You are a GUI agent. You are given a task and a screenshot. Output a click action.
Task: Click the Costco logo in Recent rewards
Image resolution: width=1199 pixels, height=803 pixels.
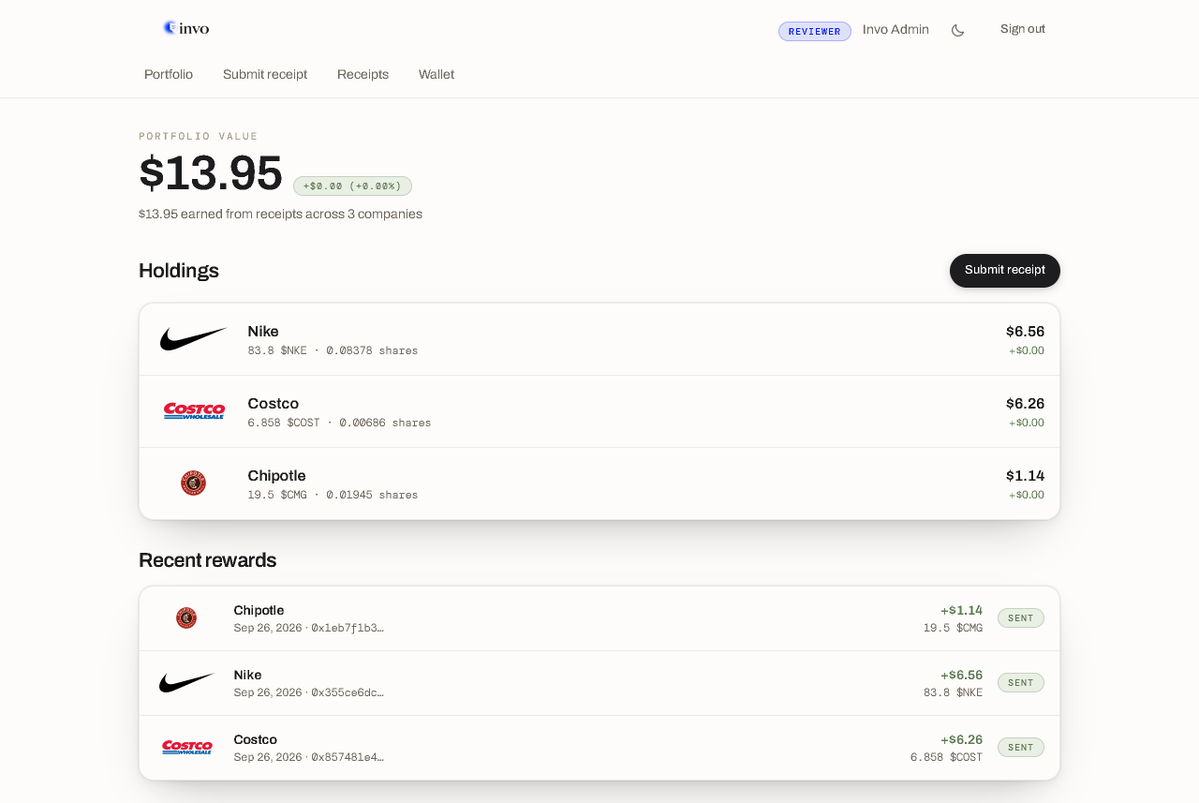pyautogui.click(x=187, y=747)
